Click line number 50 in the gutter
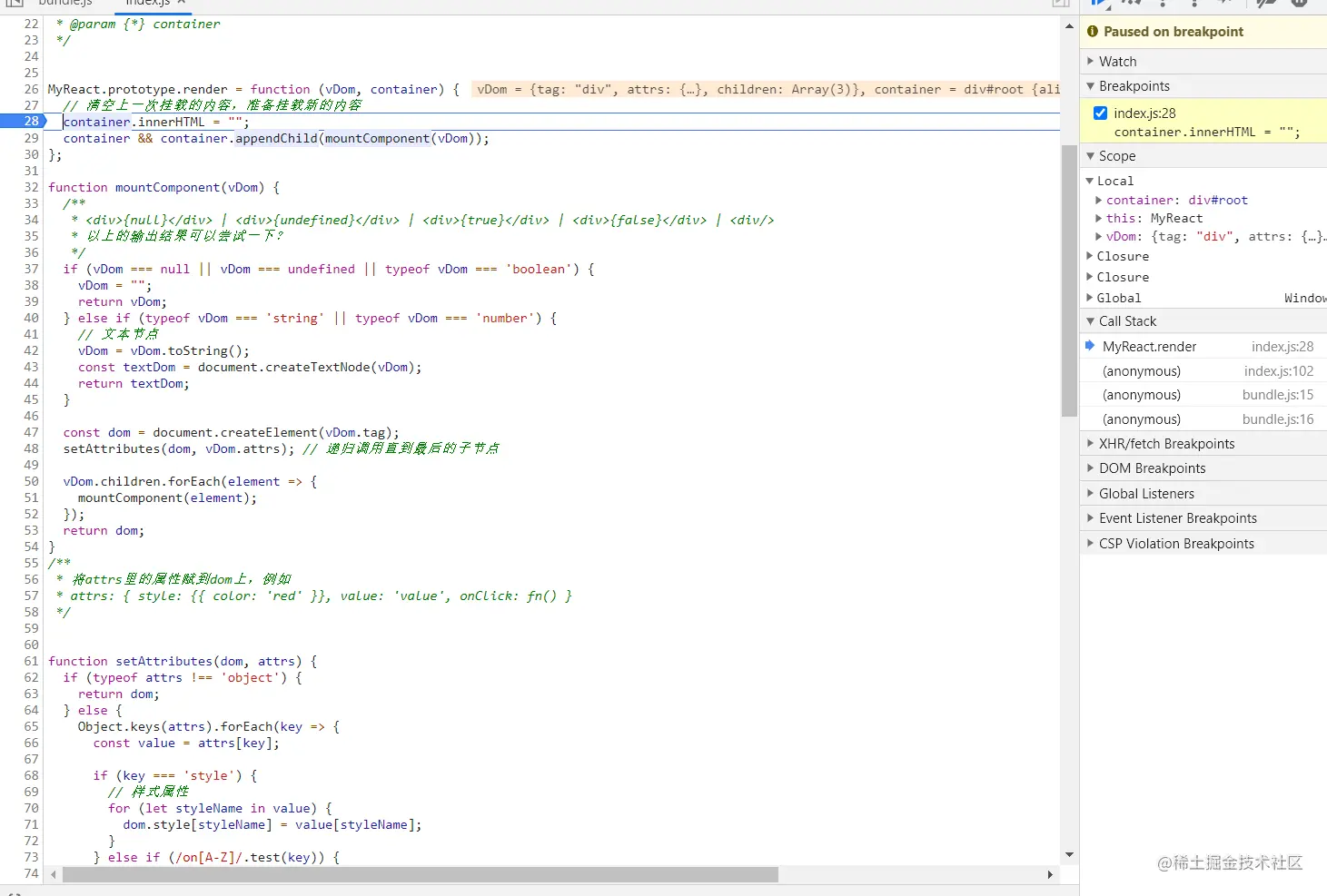 coord(31,481)
